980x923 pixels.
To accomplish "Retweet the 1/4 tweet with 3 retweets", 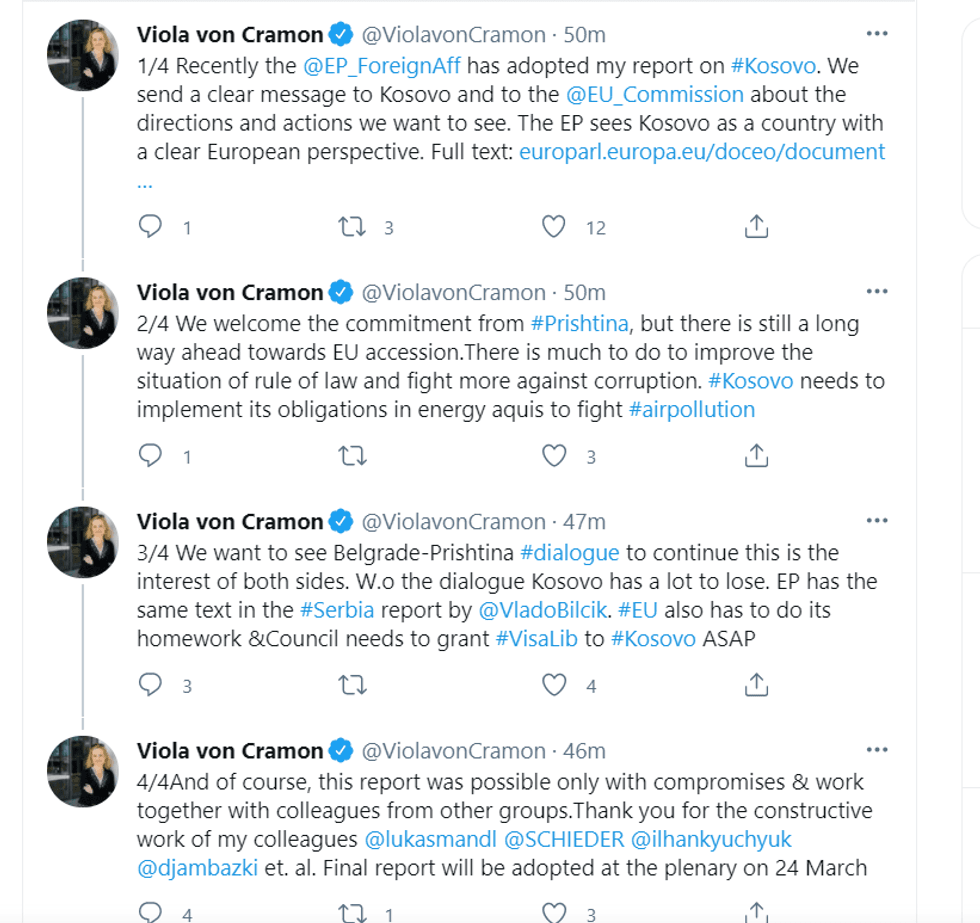I will 352,227.
